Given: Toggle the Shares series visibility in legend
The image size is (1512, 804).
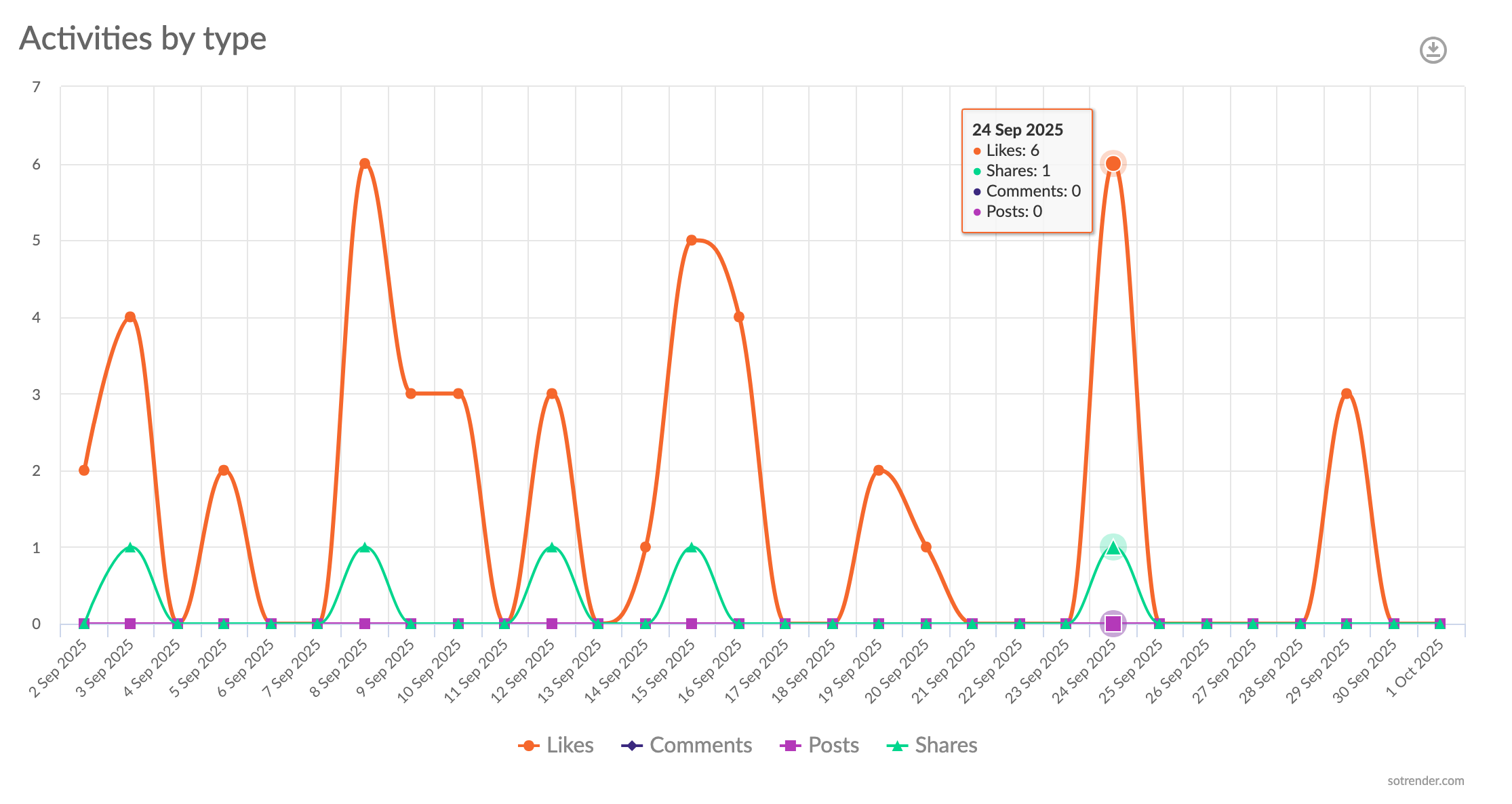Looking at the screenshot, I should click(x=947, y=744).
